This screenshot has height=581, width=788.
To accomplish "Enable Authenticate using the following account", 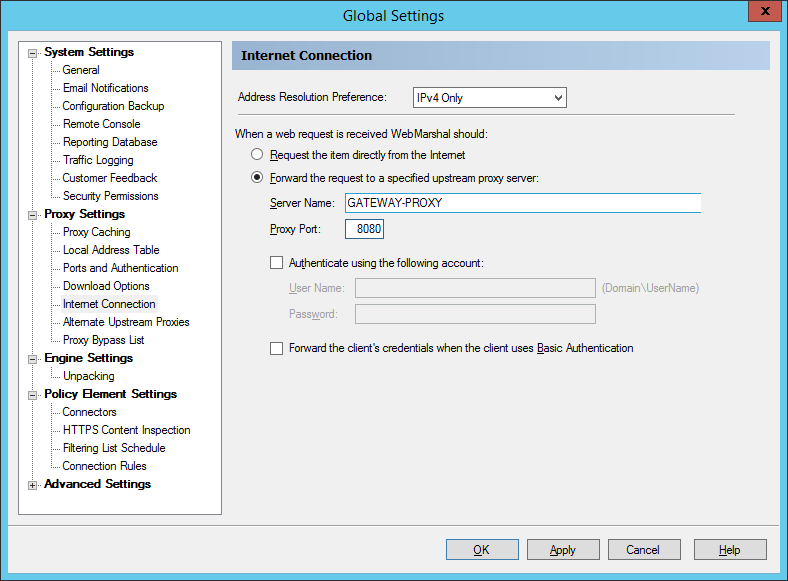I will click(x=277, y=264).
